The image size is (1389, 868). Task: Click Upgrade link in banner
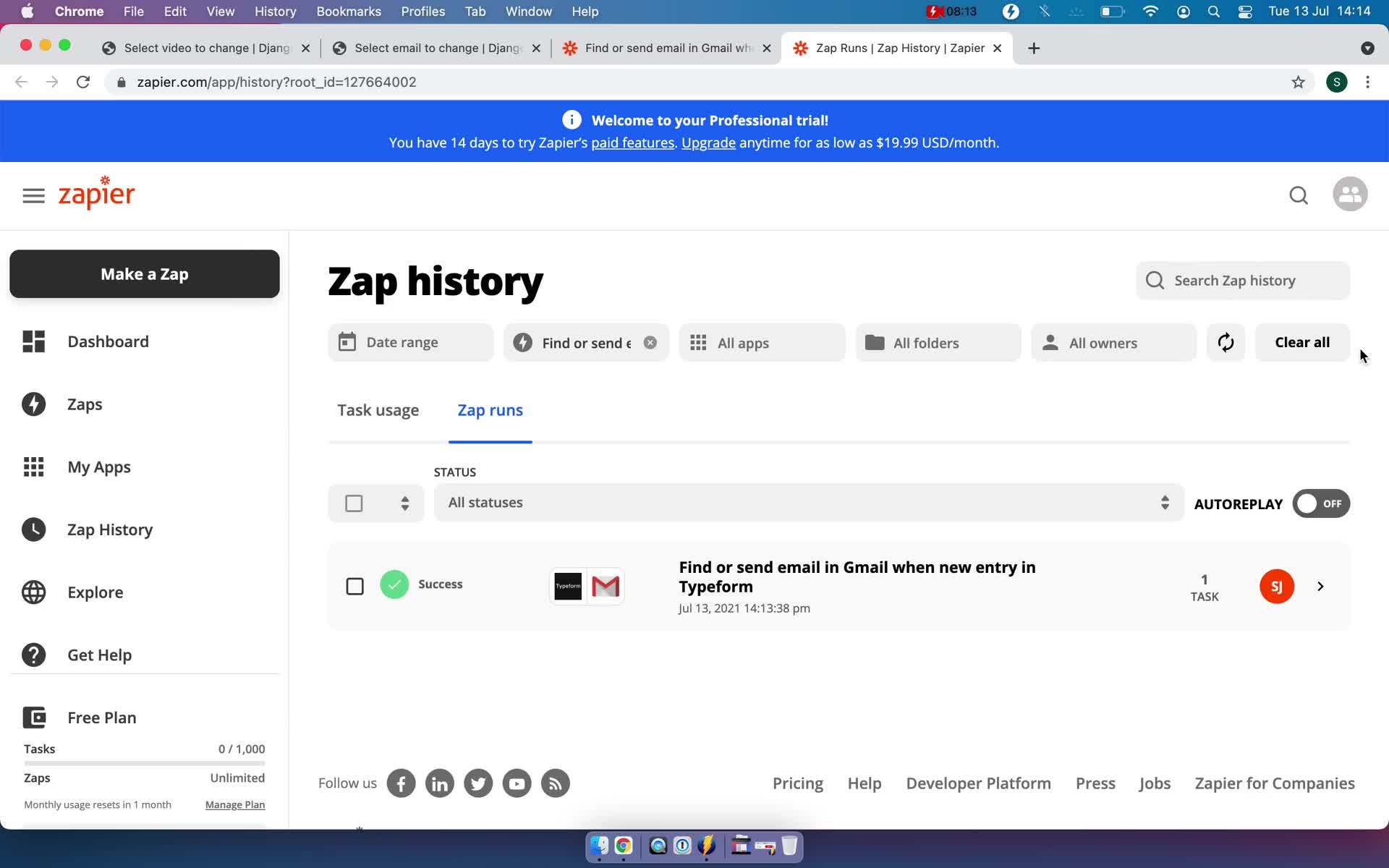pyautogui.click(x=708, y=142)
